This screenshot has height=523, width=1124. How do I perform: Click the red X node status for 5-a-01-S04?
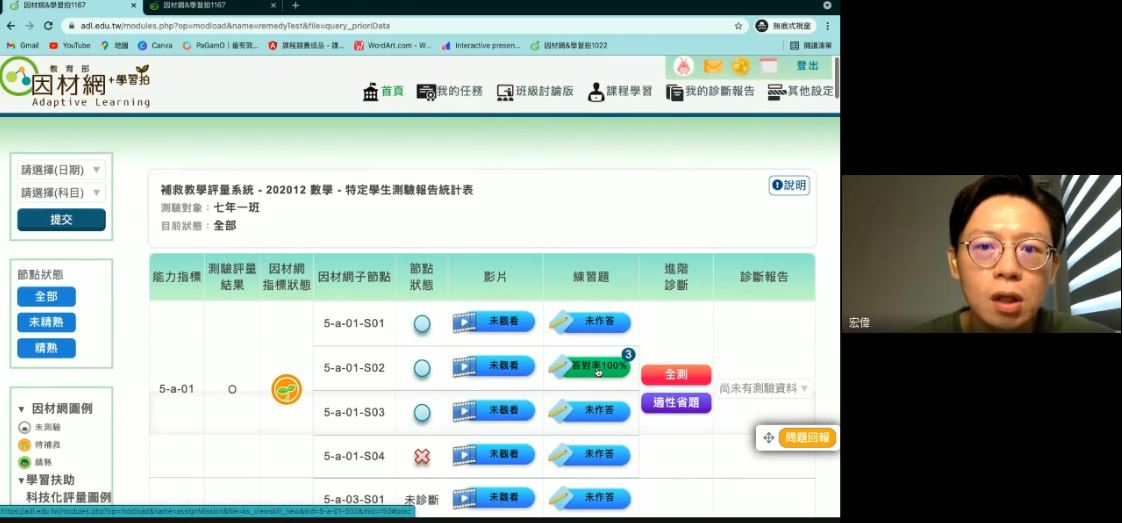point(422,456)
